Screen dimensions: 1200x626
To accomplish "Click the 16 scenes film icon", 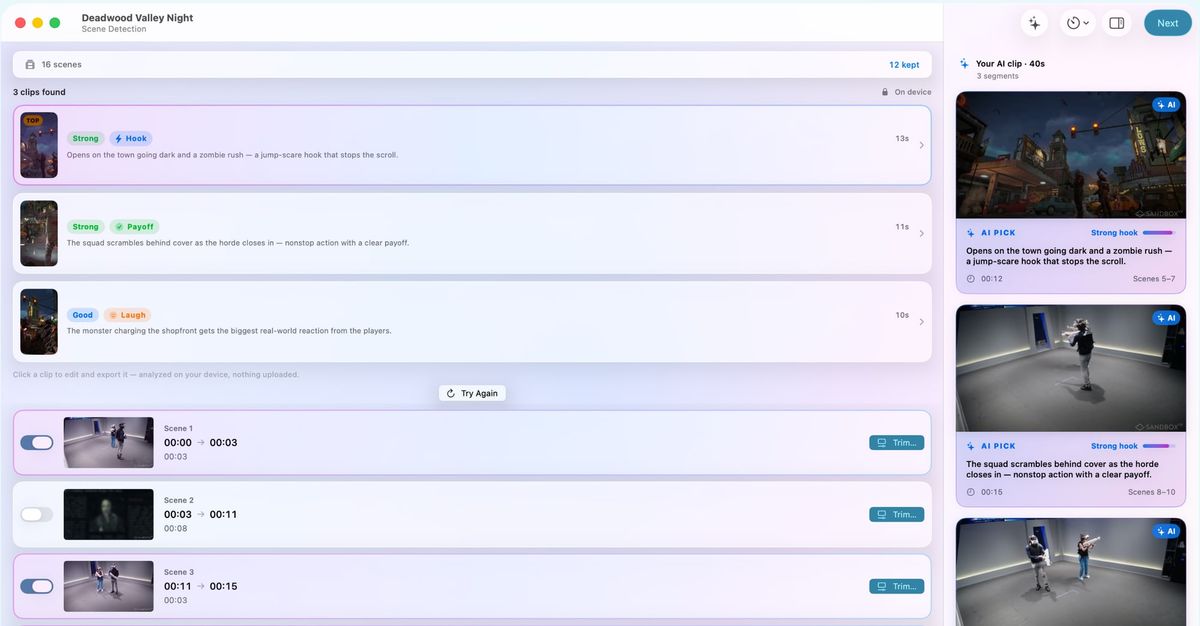I will tap(30, 64).
